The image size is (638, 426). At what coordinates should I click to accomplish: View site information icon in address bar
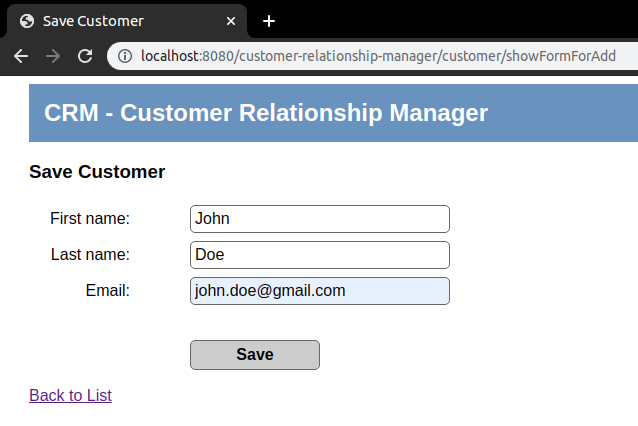[x=125, y=56]
